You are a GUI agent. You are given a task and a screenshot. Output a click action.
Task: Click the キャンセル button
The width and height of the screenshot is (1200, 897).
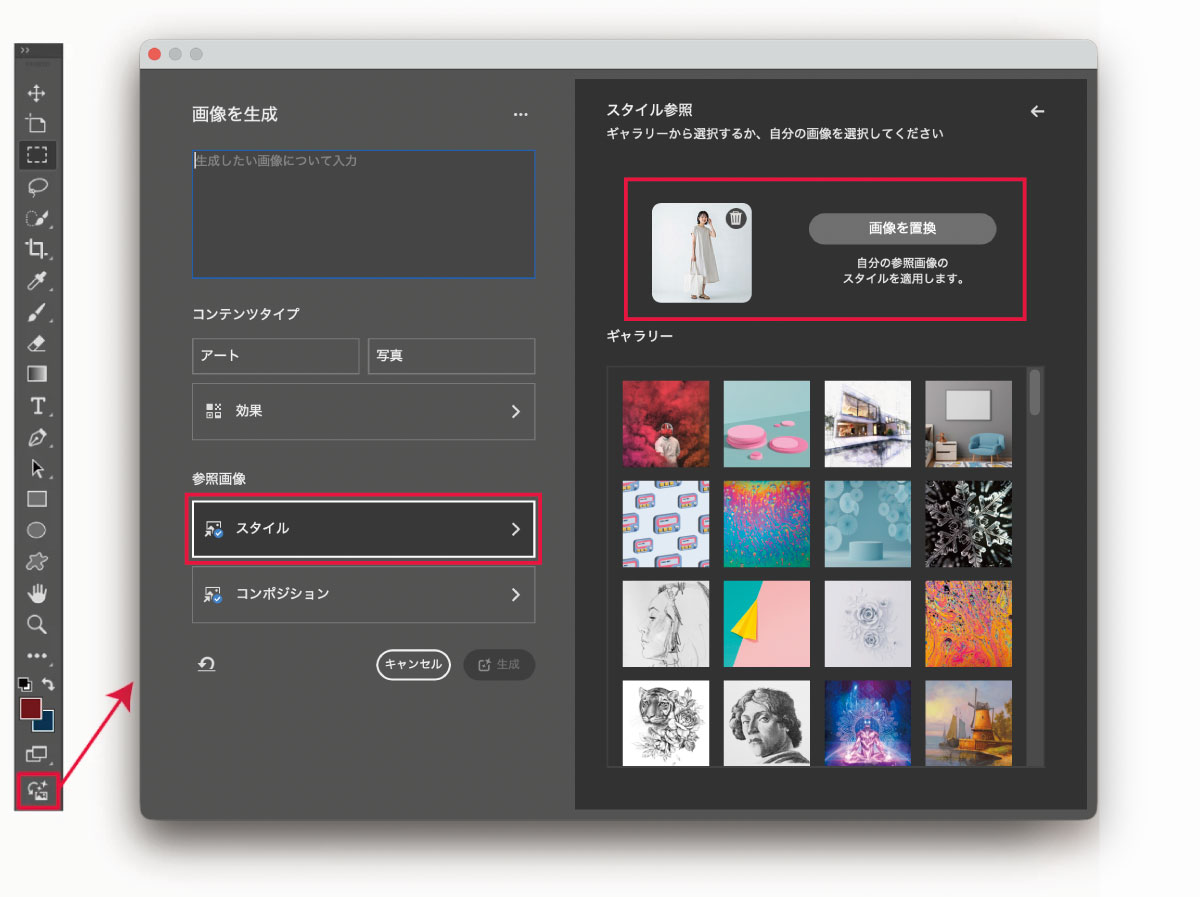[413, 665]
